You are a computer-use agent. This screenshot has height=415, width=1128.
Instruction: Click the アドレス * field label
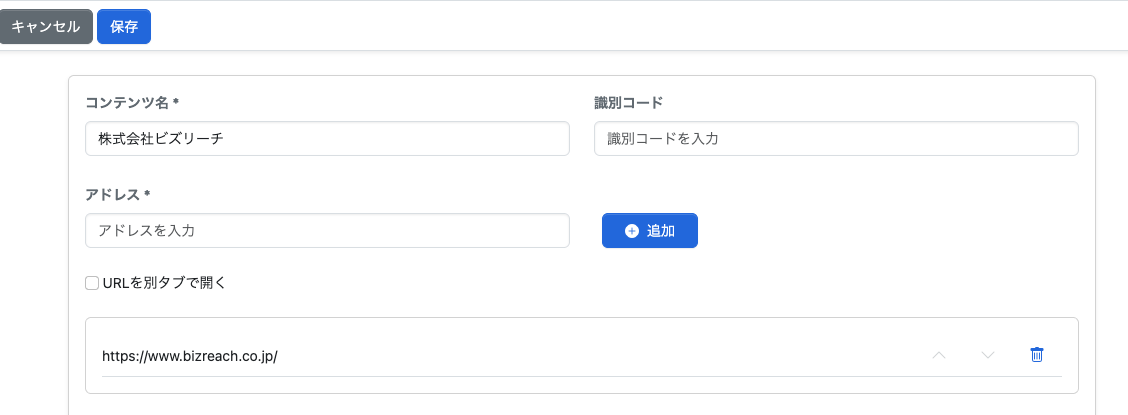click(117, 194)
